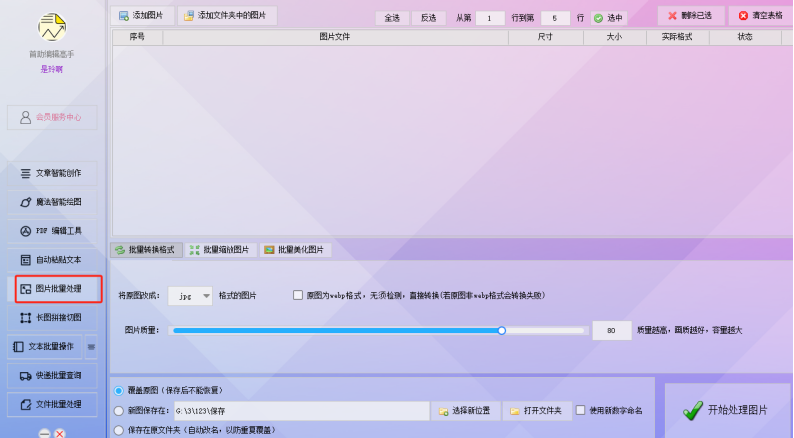This screenshot has height=438, width=794.
Task: Click the quality value field showing 80
Action: [612, 331]
